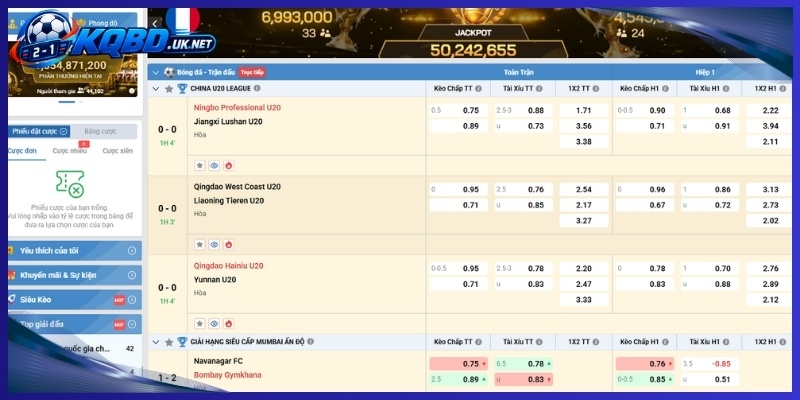The width and height of the screenshot is (800, 400).
Task: Open the Bombay Gymkhana team link
Action: pos(228,375)
